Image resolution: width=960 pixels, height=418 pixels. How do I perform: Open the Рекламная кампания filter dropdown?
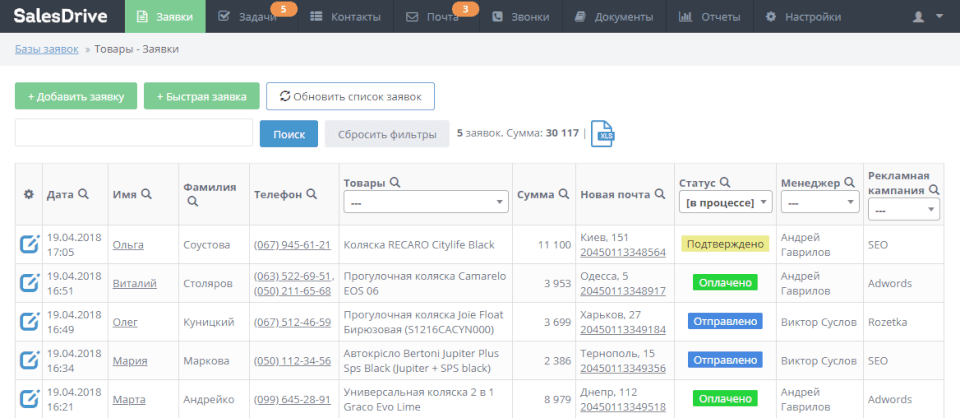point(904,209)
